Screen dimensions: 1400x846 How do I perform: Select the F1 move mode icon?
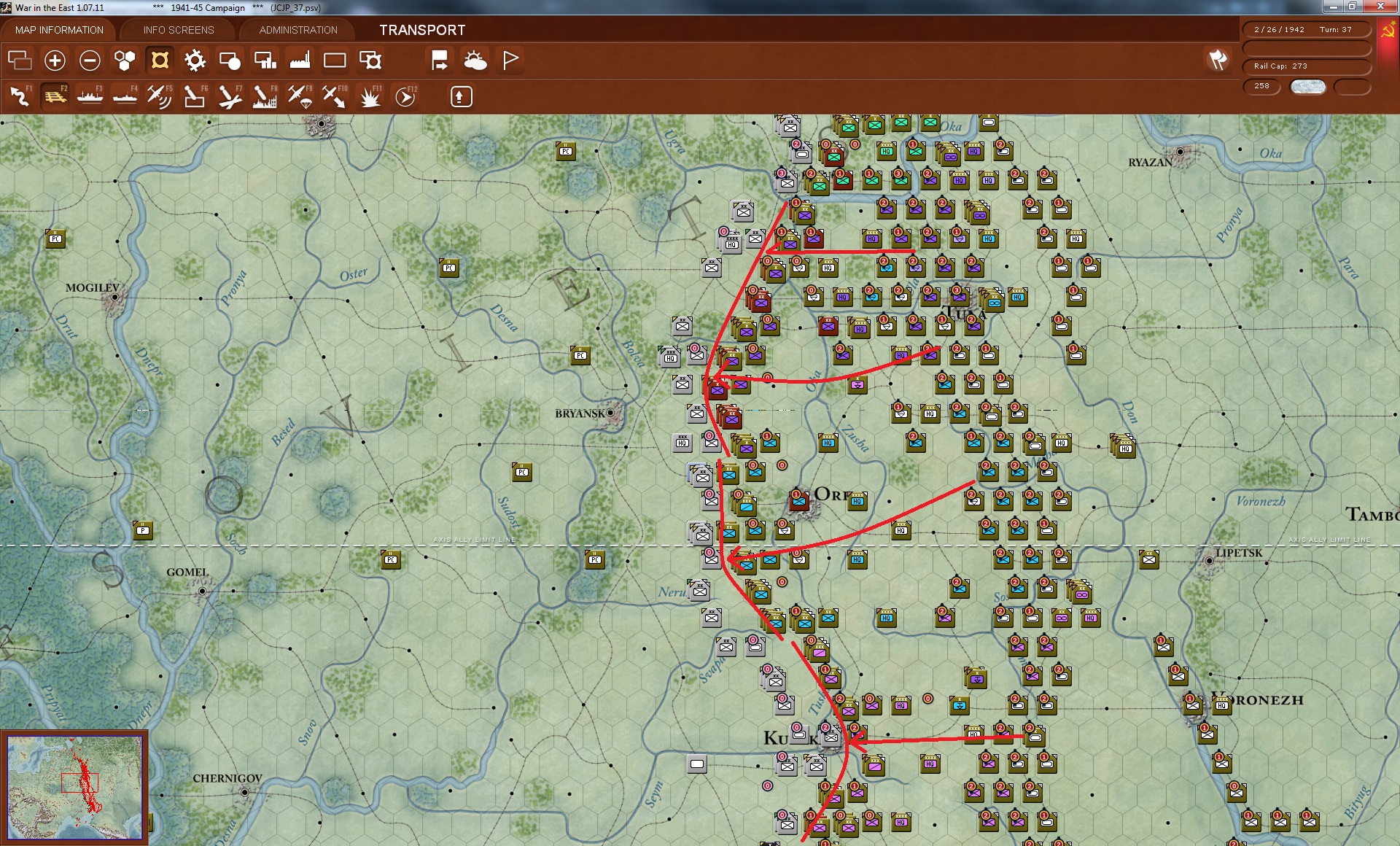20,96
